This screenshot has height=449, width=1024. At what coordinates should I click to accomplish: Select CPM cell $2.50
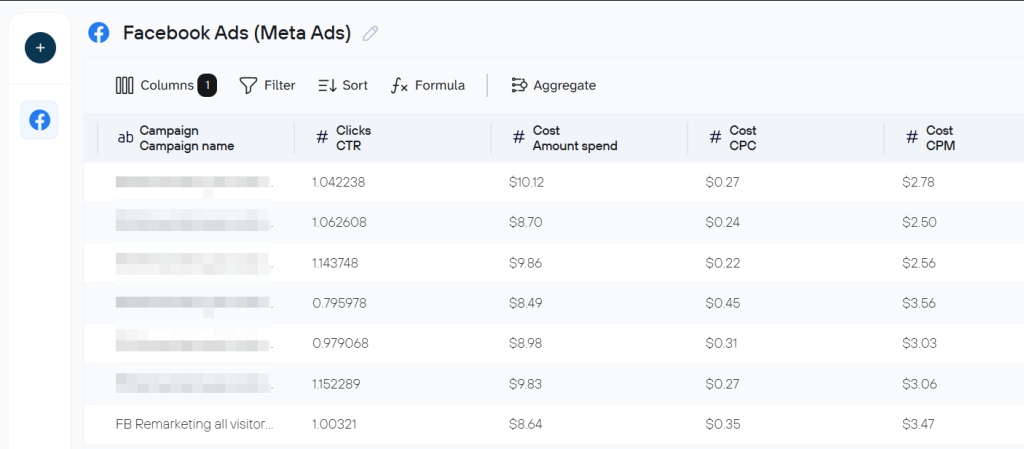(920, 223)
